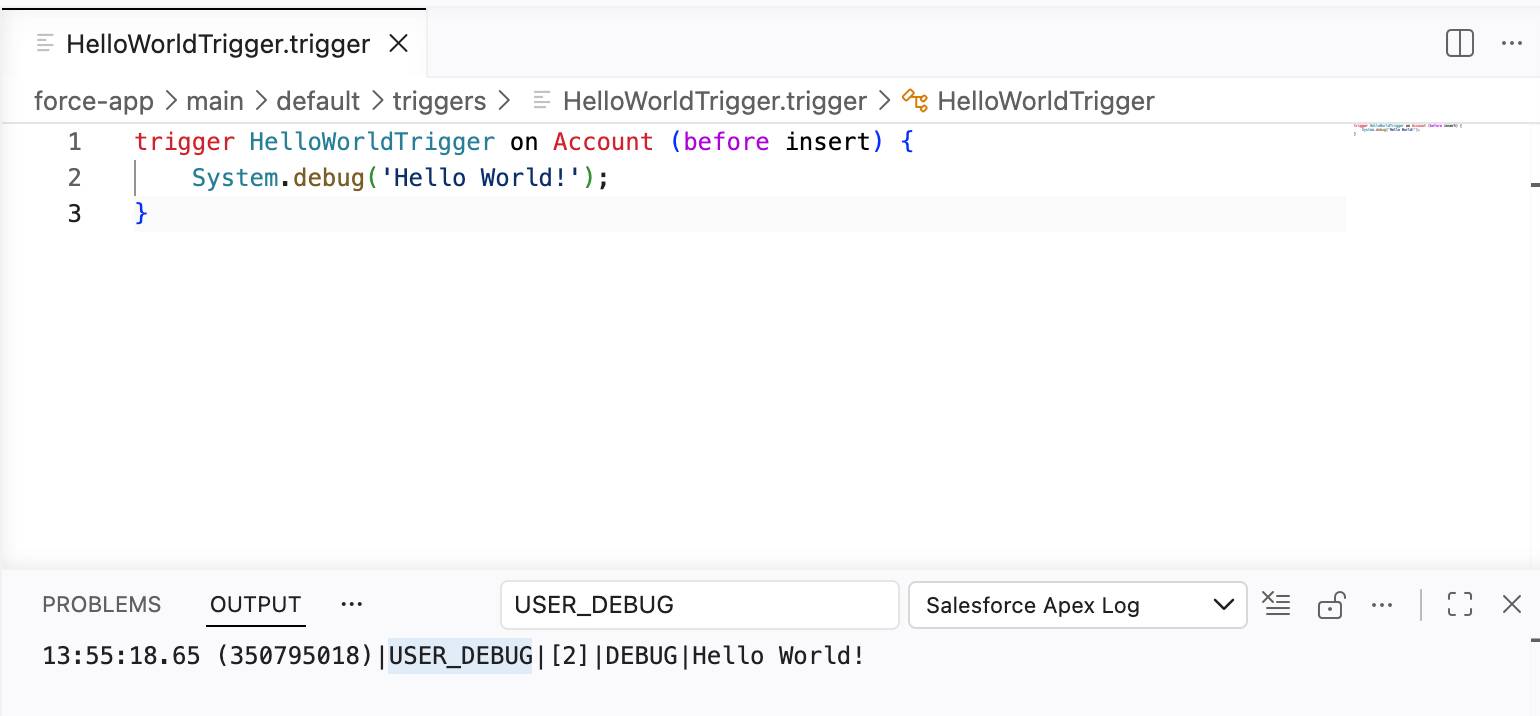The image size is (1540, 716).
Task: Click 'System' in the debug statement
Action: point(235,178)
